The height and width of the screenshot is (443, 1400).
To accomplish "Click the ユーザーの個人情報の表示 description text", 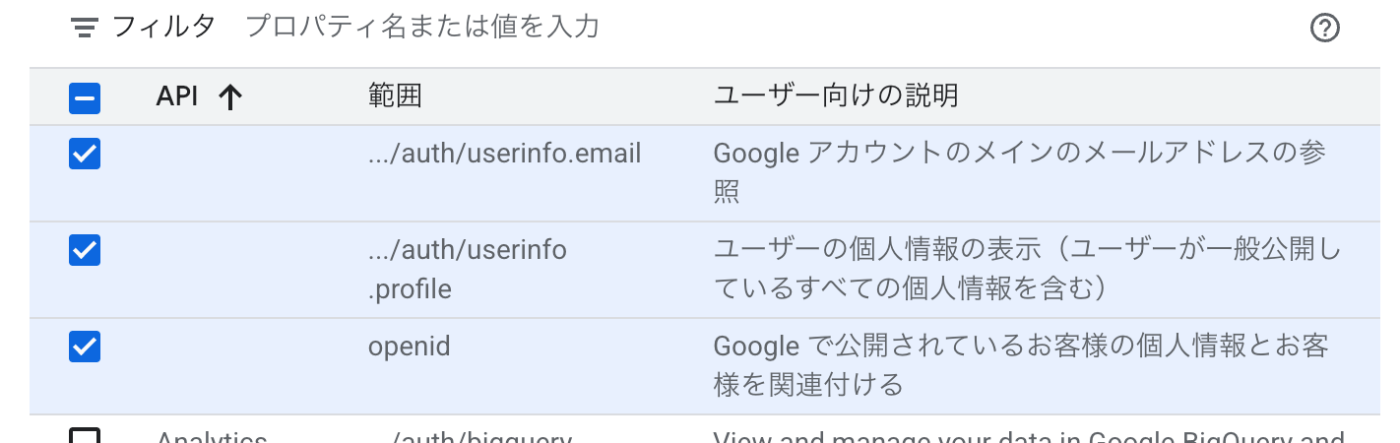I will (x=1027, y=269).
